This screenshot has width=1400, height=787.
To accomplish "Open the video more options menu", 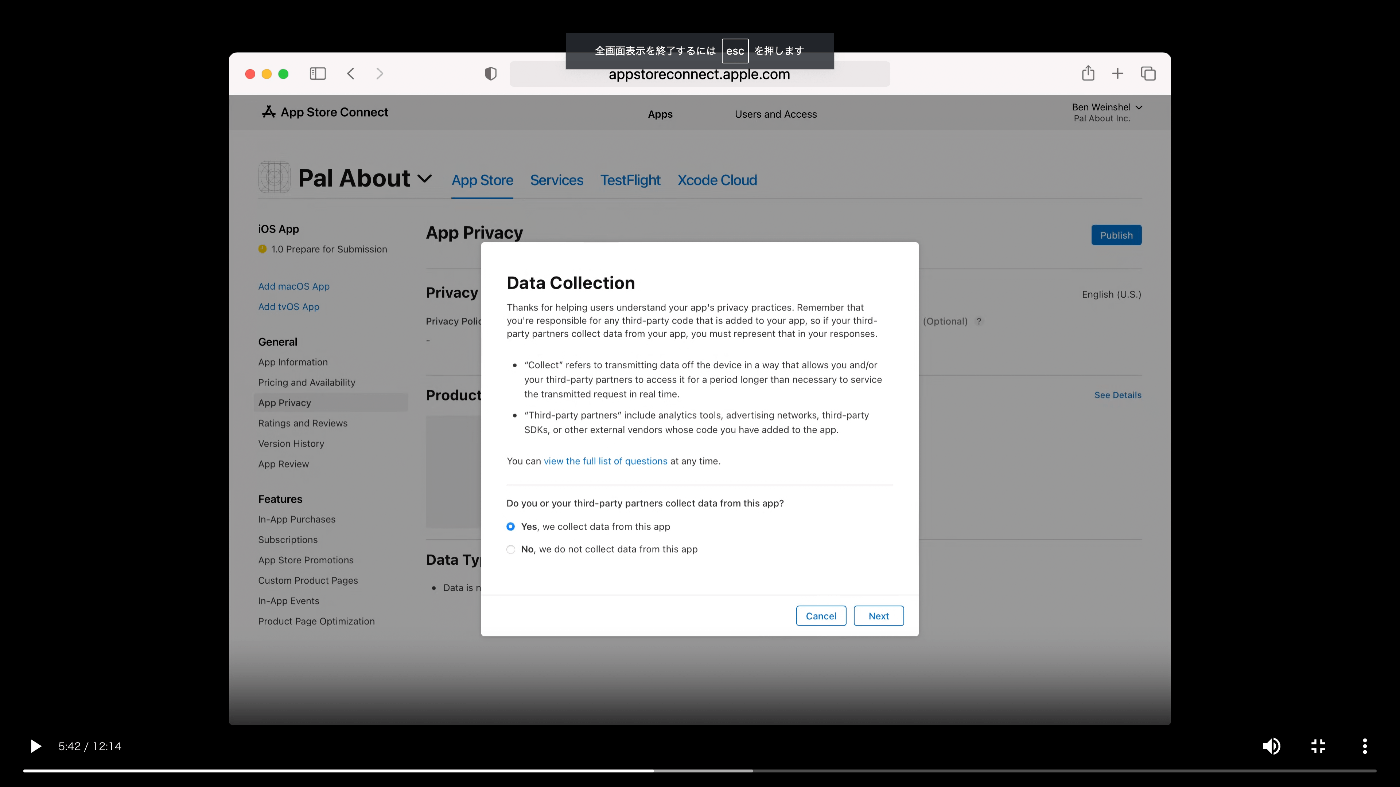I will (1364, 746).
